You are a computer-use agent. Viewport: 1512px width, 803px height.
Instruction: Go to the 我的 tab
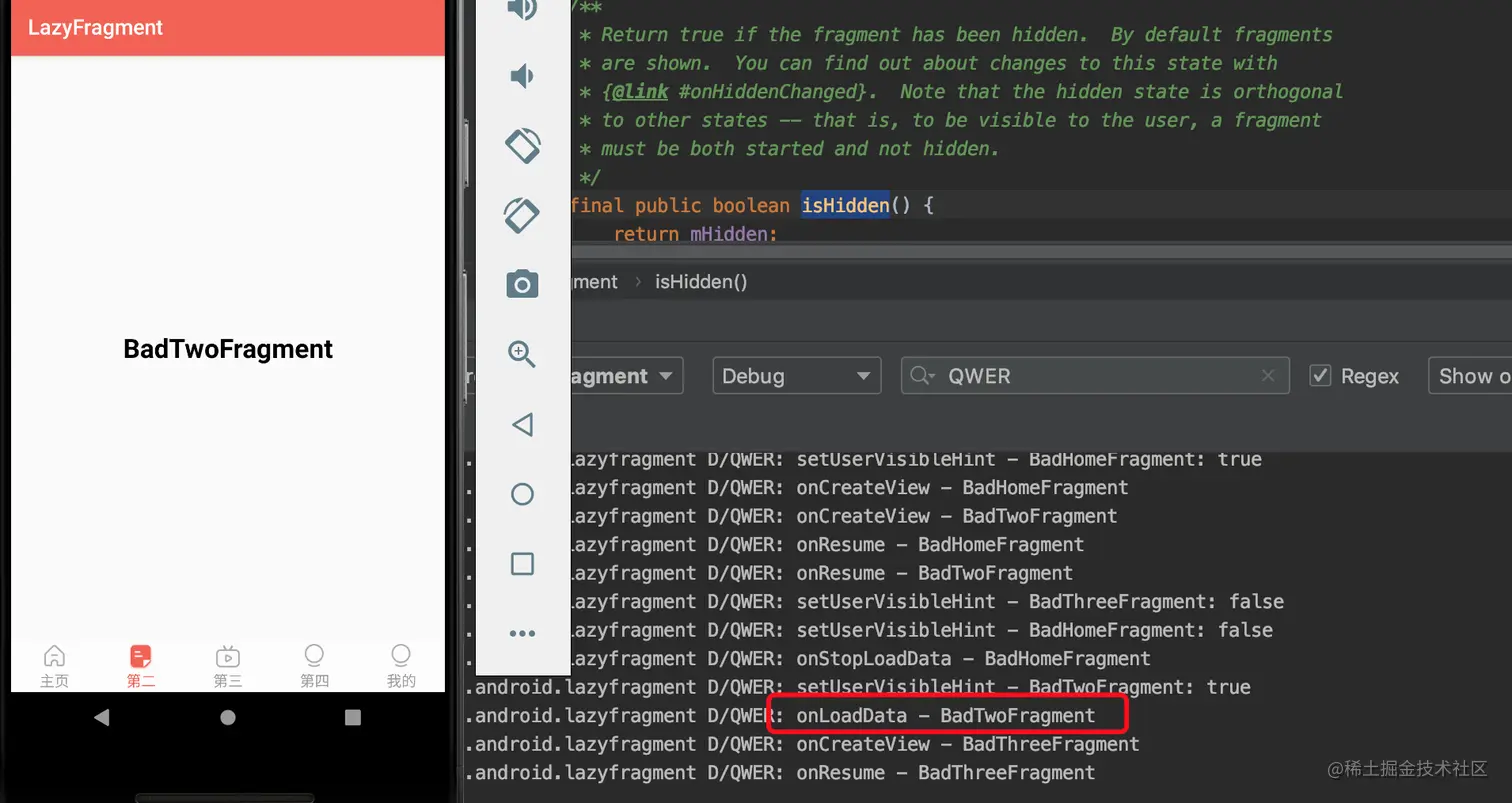point(401,667)
